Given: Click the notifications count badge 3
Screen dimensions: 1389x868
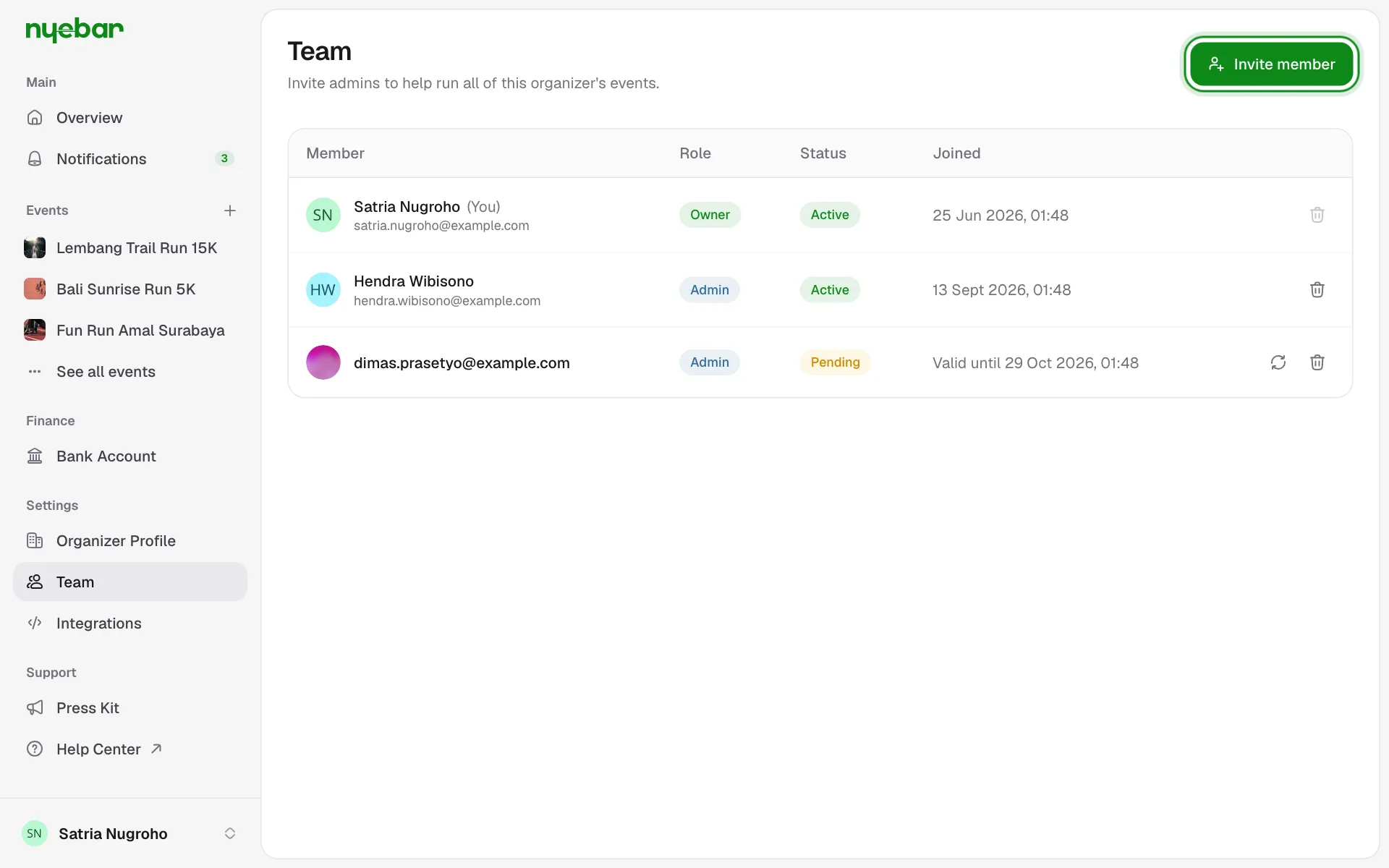Looking at the screenshot, I should pyautogui.click(x=224, y=158).
